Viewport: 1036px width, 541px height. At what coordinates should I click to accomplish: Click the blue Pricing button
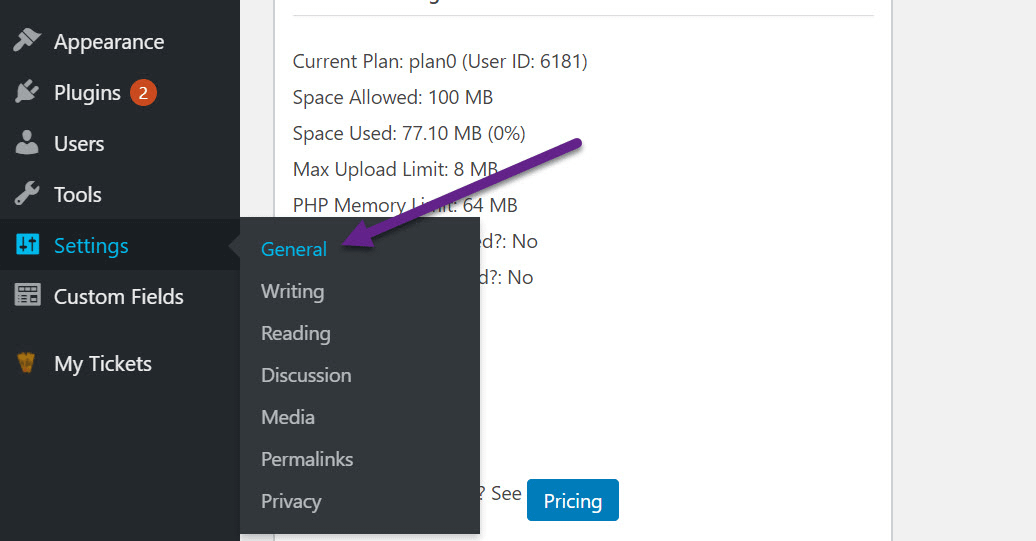point(573,500)
